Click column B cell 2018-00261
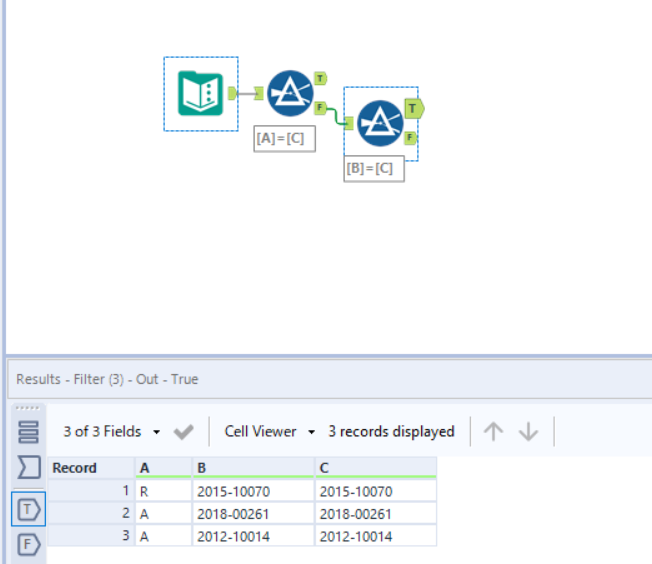The width and height of the screenshot is (652, 564). tap(253, 514)
